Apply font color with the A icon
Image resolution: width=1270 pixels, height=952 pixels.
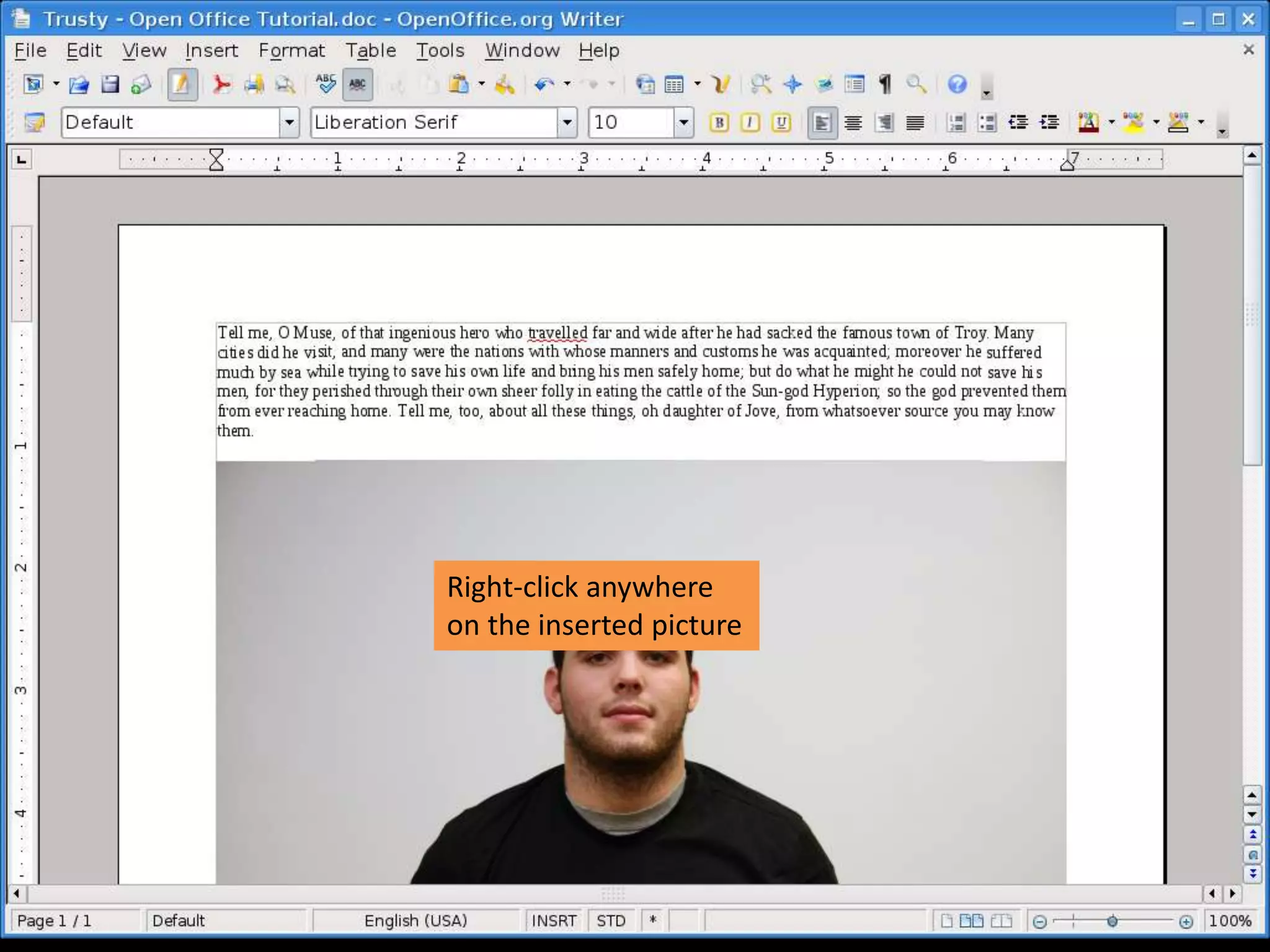[1088, 123]
